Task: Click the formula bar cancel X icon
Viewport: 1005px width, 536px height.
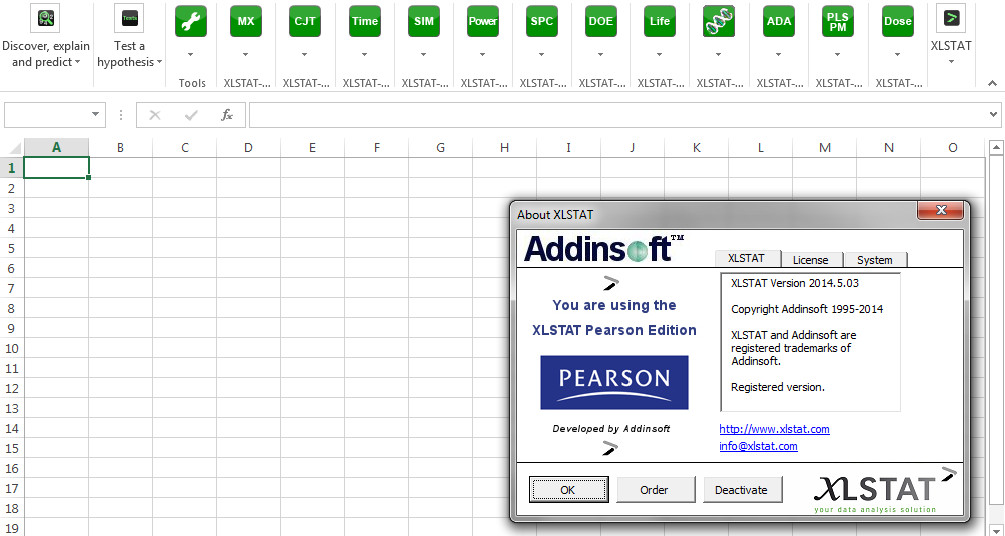Action: coord(154,115)
